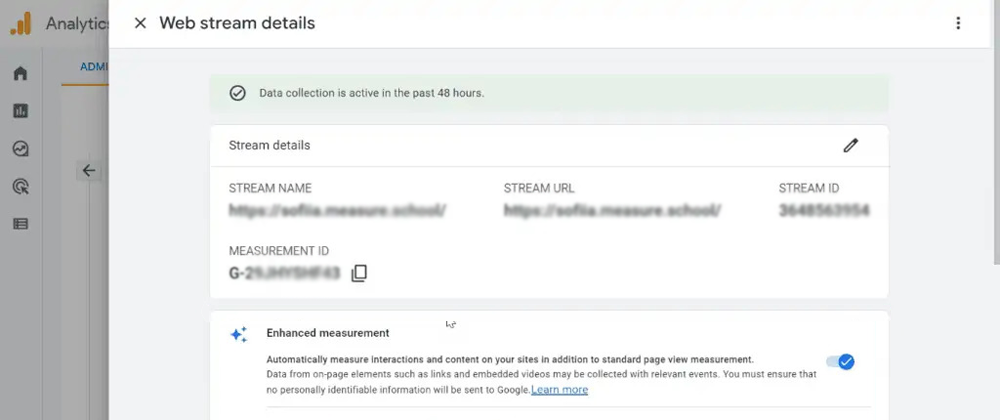Select the Admin tab

click(94, 67)
